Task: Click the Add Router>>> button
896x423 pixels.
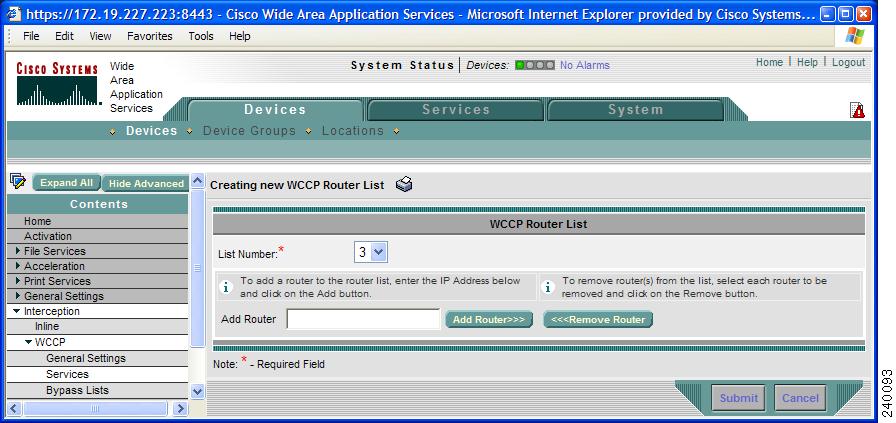Action: pos(489,320)
